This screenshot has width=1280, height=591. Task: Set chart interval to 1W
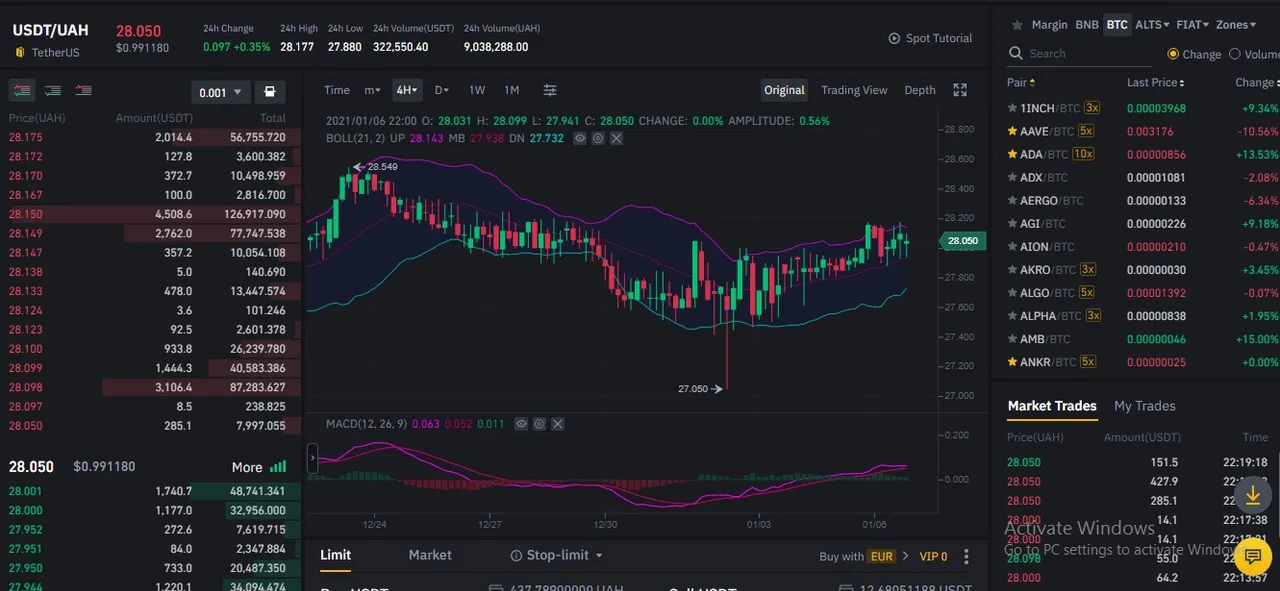[x=477, y=90]
